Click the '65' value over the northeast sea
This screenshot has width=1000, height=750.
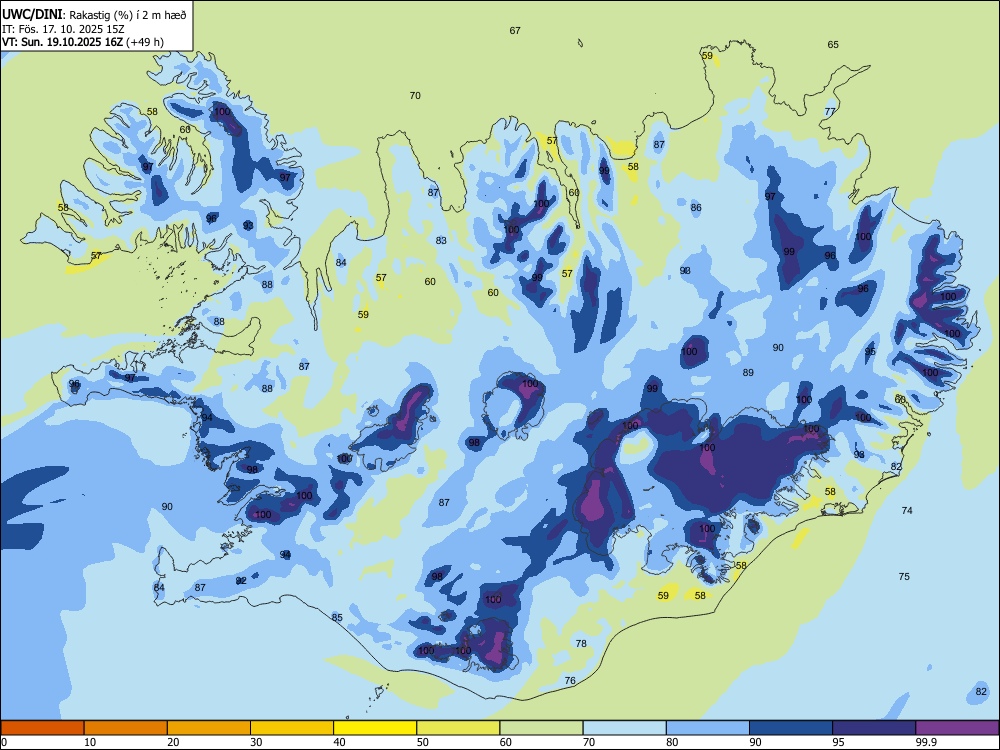pyautogui.click(x=833, y=45)
